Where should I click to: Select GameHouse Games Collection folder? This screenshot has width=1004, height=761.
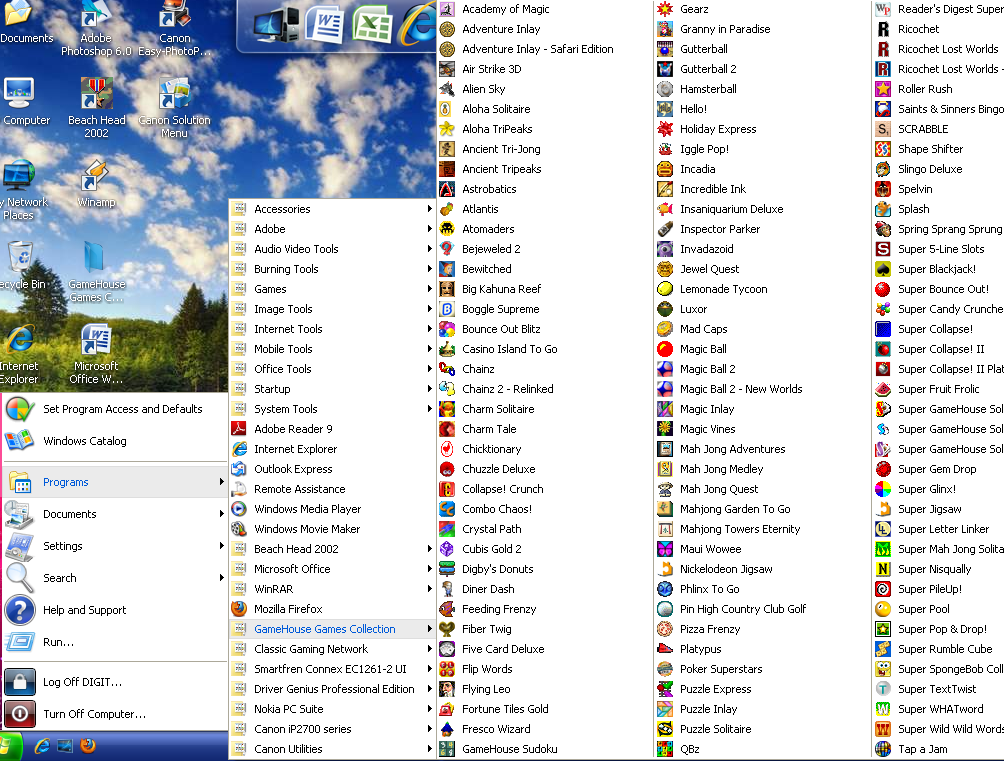[x=332, y=629]
